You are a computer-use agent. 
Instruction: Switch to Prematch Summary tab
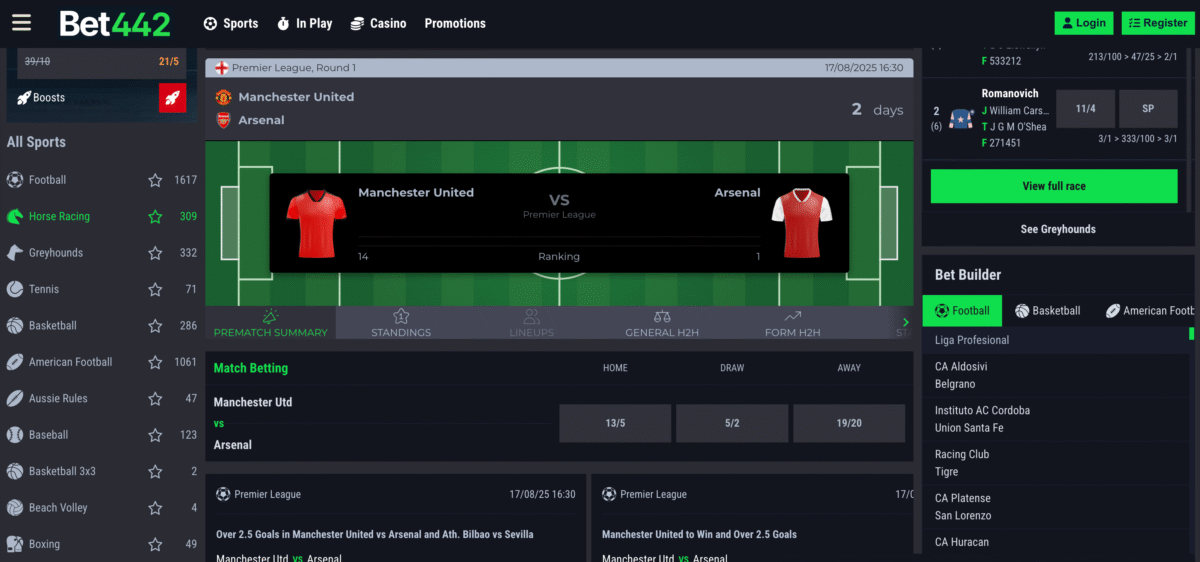(271, 323)
